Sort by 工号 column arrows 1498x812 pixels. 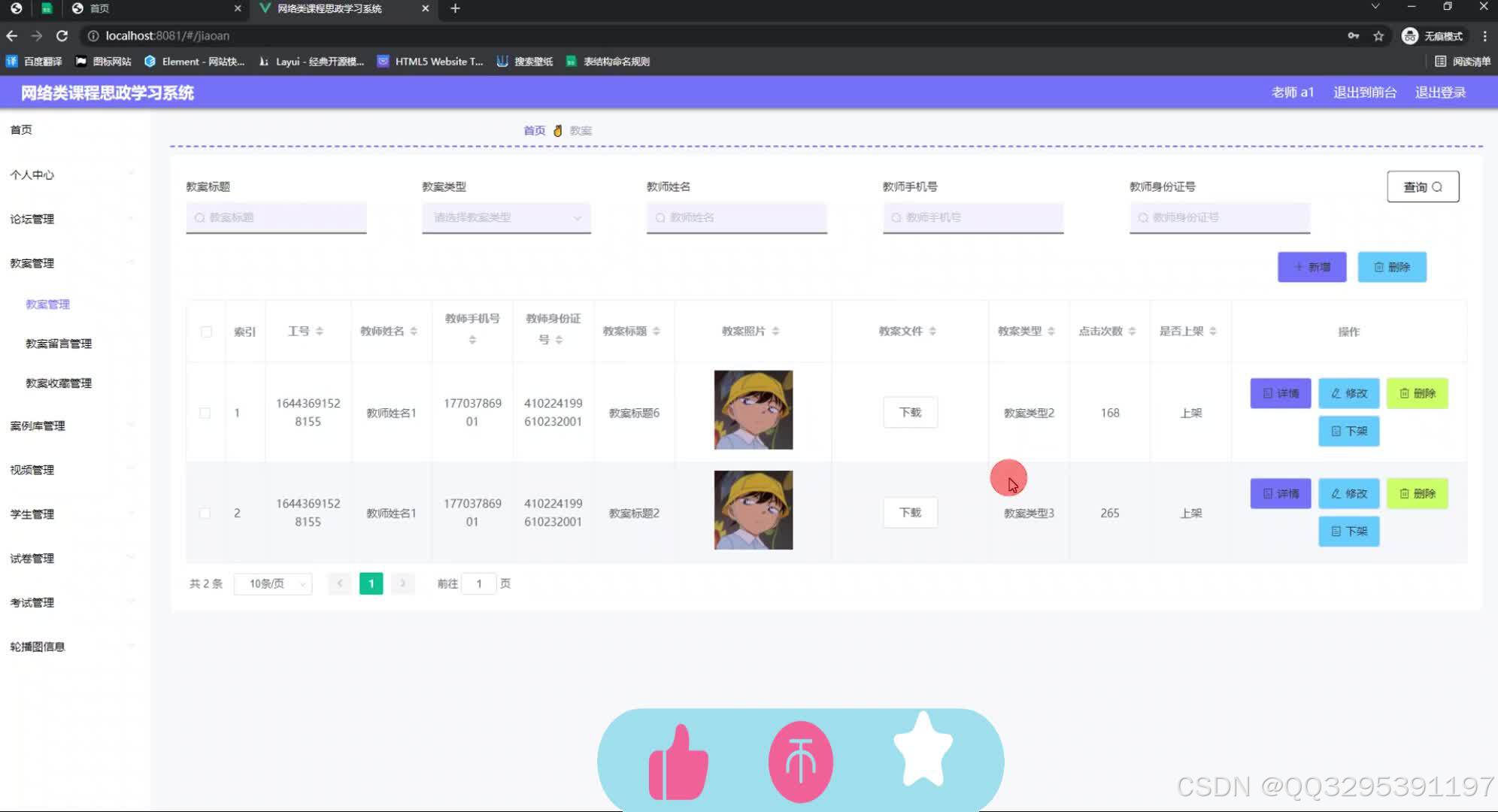(320, 332)
